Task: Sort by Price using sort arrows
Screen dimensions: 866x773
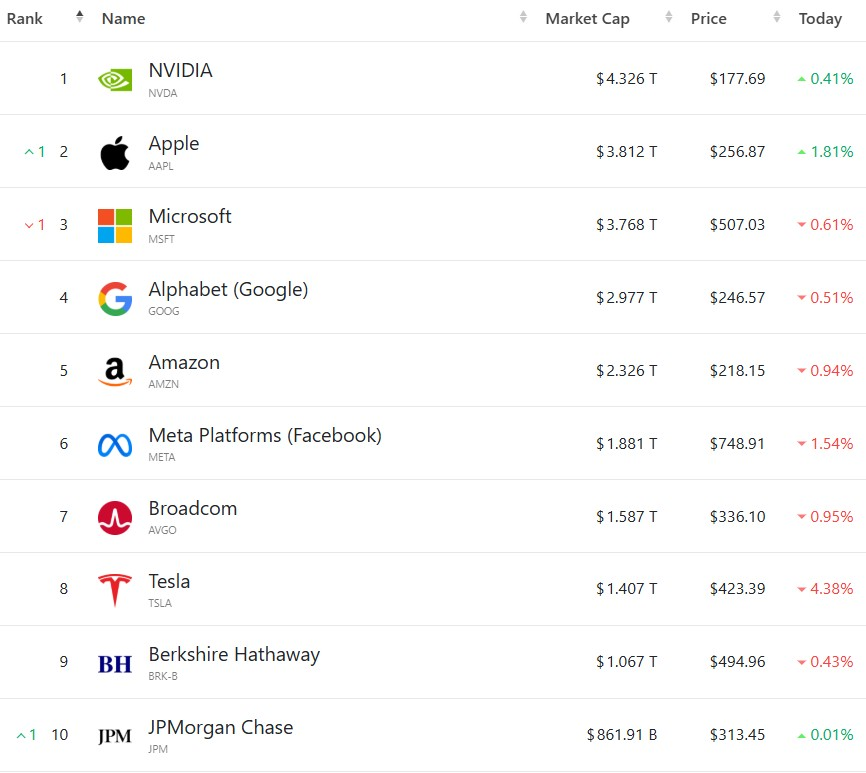Action: (777, 17)
